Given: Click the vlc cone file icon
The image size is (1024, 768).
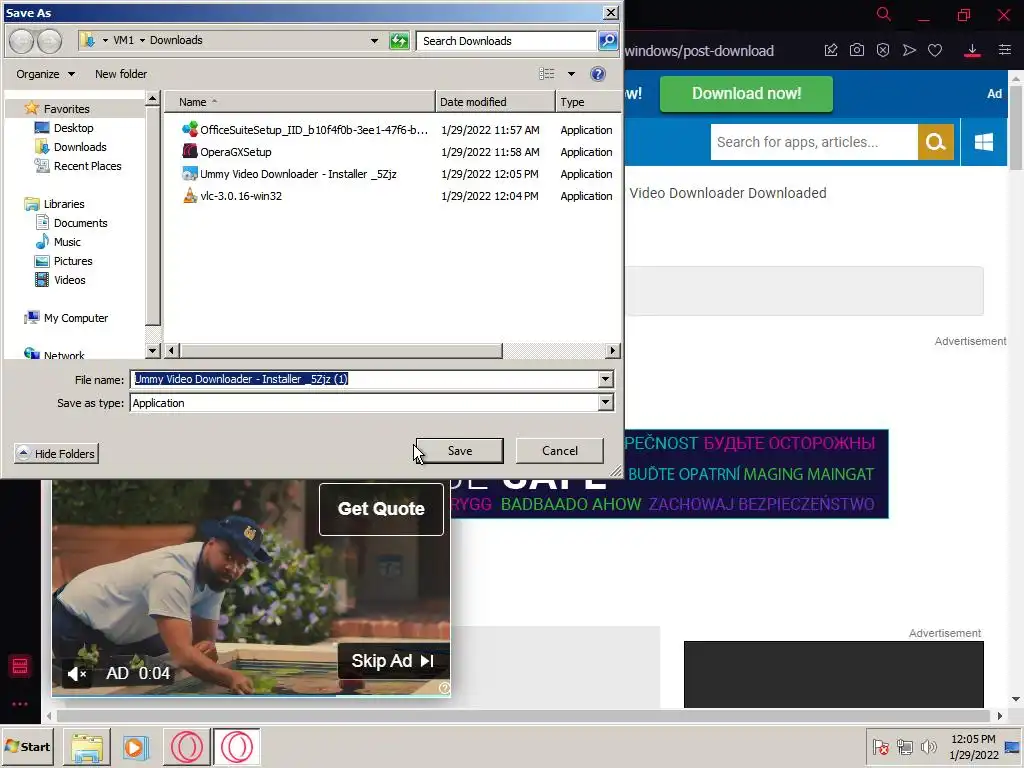Looking at the screenshot, I should click(x=189, y=195).
